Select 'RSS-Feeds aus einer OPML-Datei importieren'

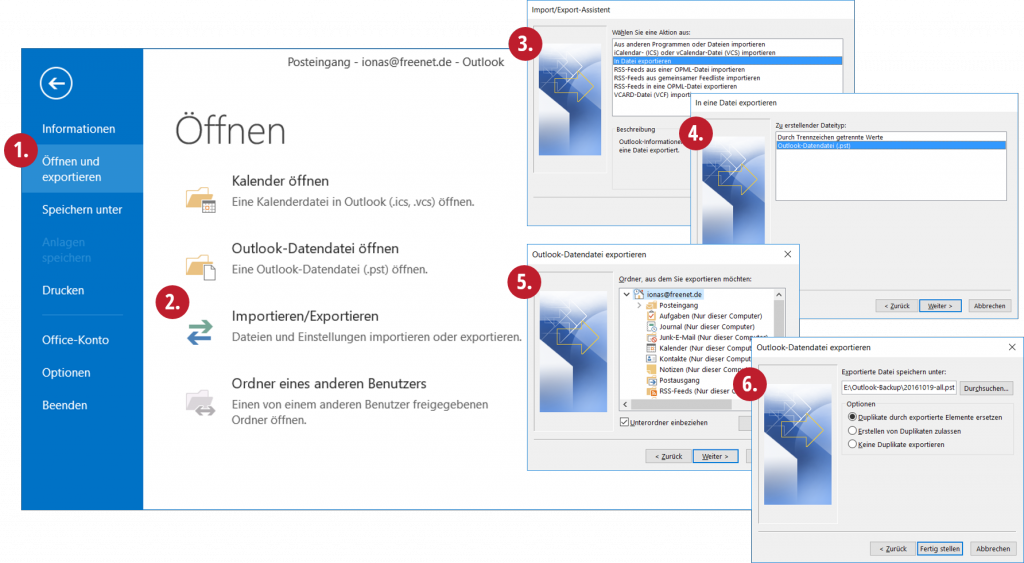679,69
